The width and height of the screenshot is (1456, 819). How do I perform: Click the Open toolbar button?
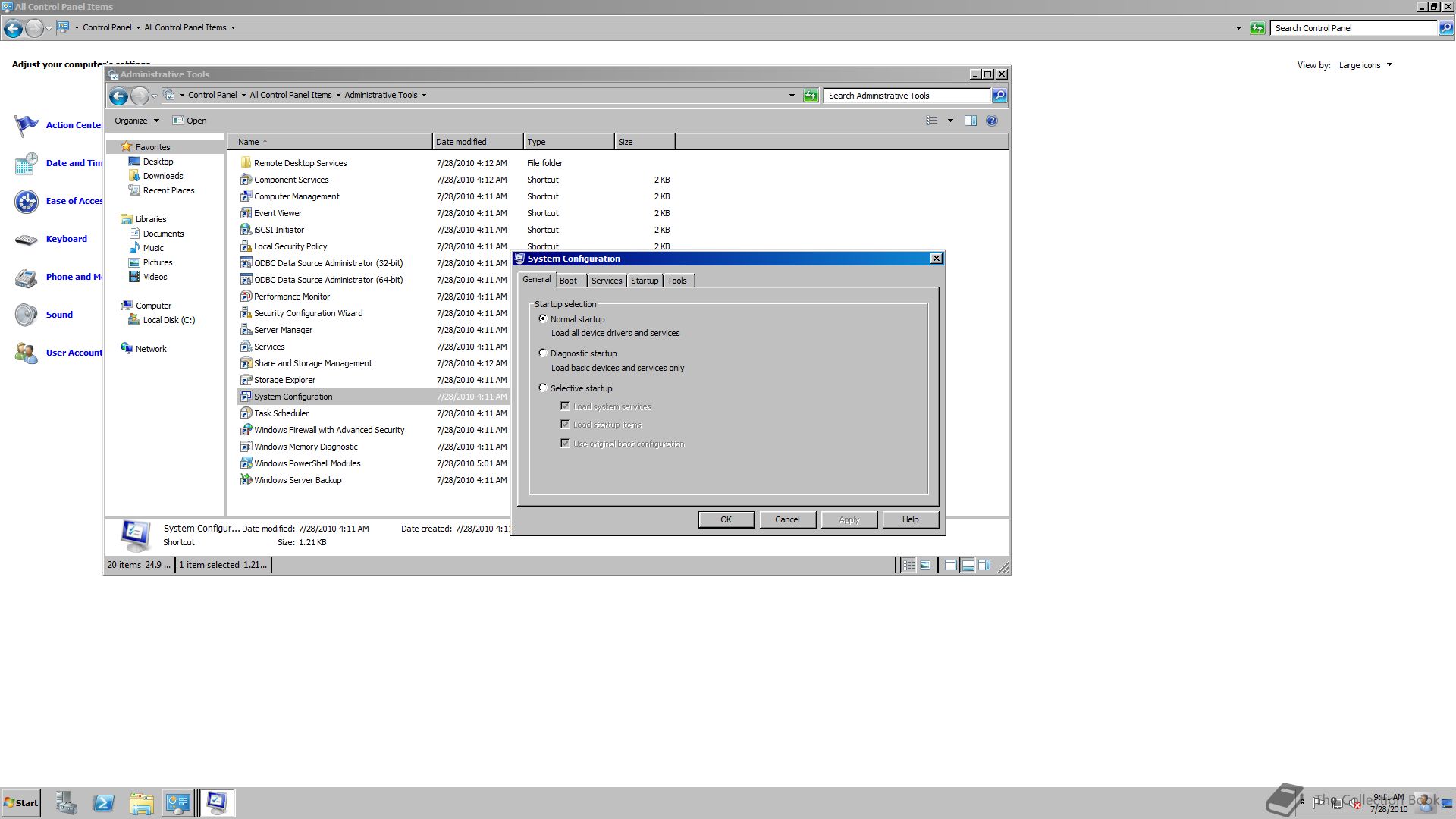pos(190,121)
